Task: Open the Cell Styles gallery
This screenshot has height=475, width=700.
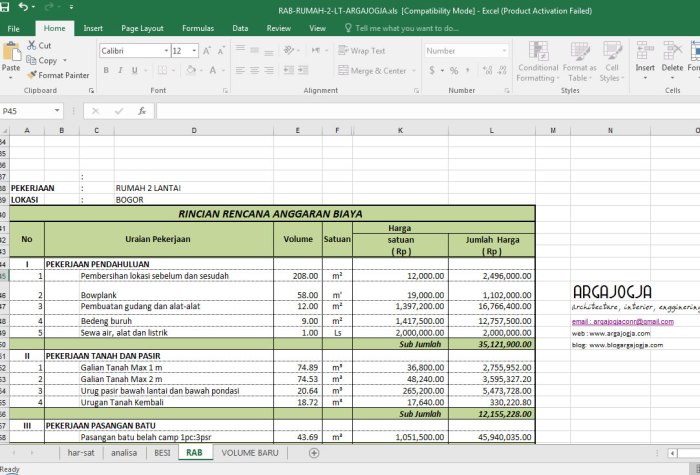Action: coord(612,62)
